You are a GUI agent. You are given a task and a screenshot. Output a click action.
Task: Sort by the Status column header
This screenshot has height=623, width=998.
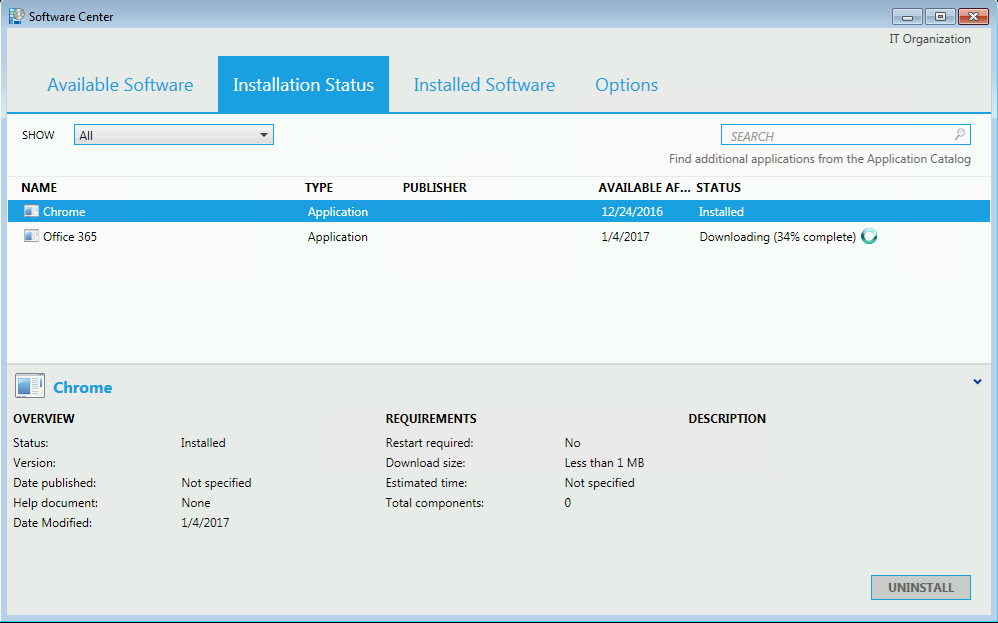(718, 188)
